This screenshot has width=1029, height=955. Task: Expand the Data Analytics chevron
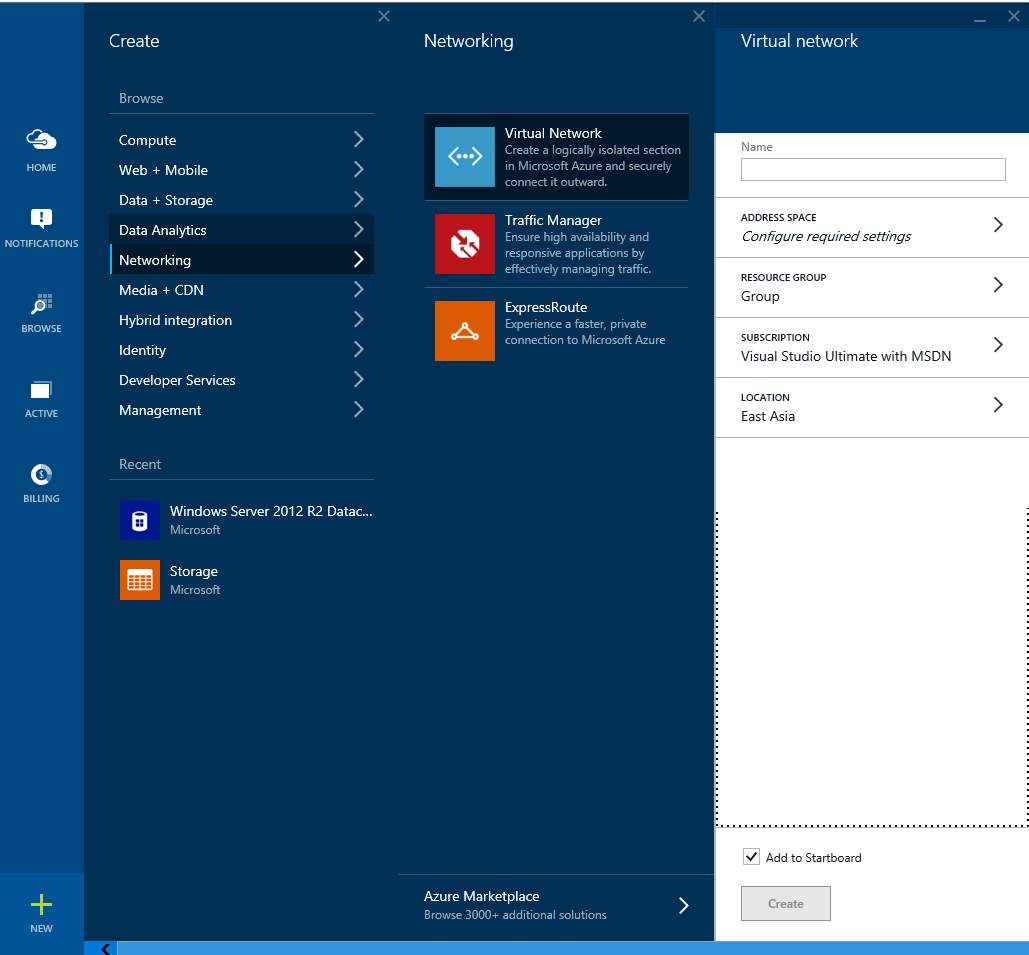pos(358,229)
